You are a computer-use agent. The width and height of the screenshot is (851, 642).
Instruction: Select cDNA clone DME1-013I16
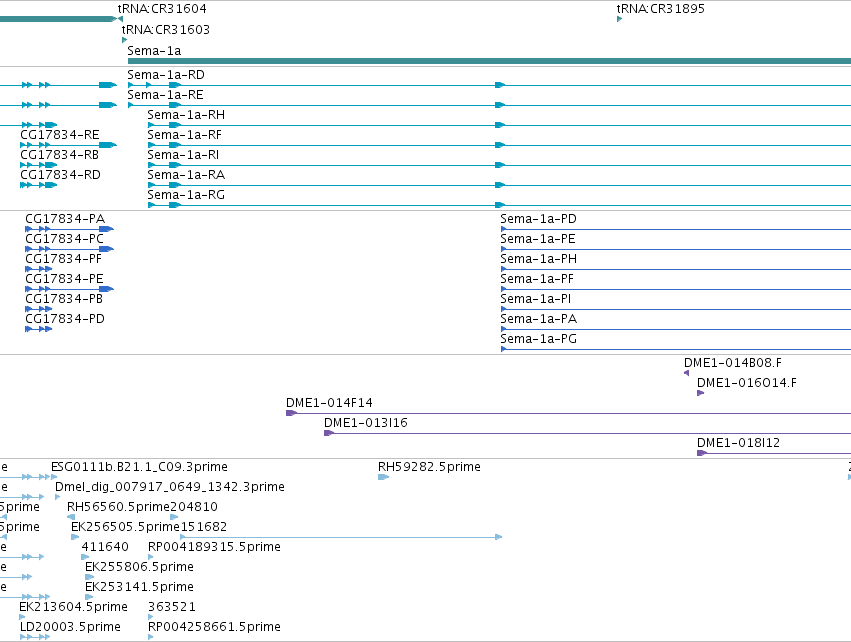pyautogui.click(x=366, y=423)
